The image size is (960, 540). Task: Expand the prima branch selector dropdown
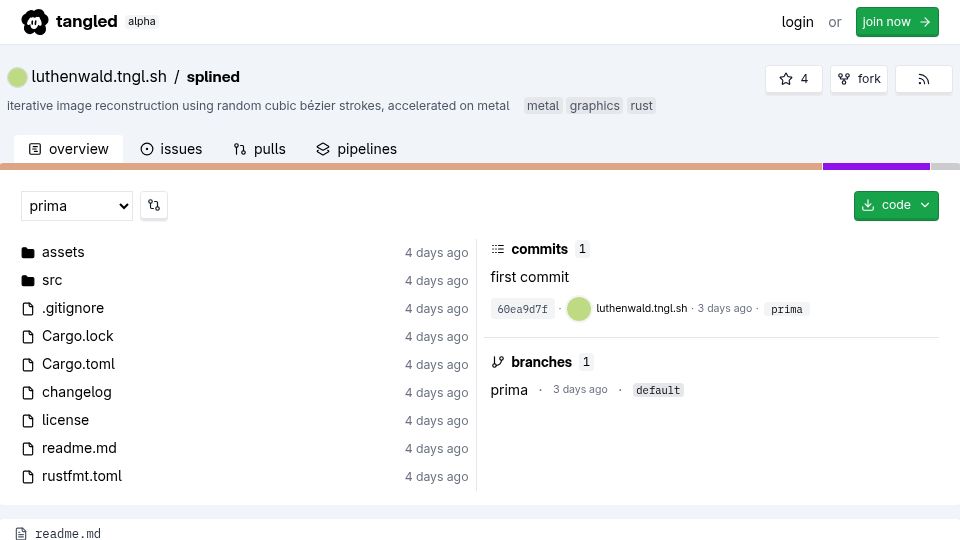point(77,206)
